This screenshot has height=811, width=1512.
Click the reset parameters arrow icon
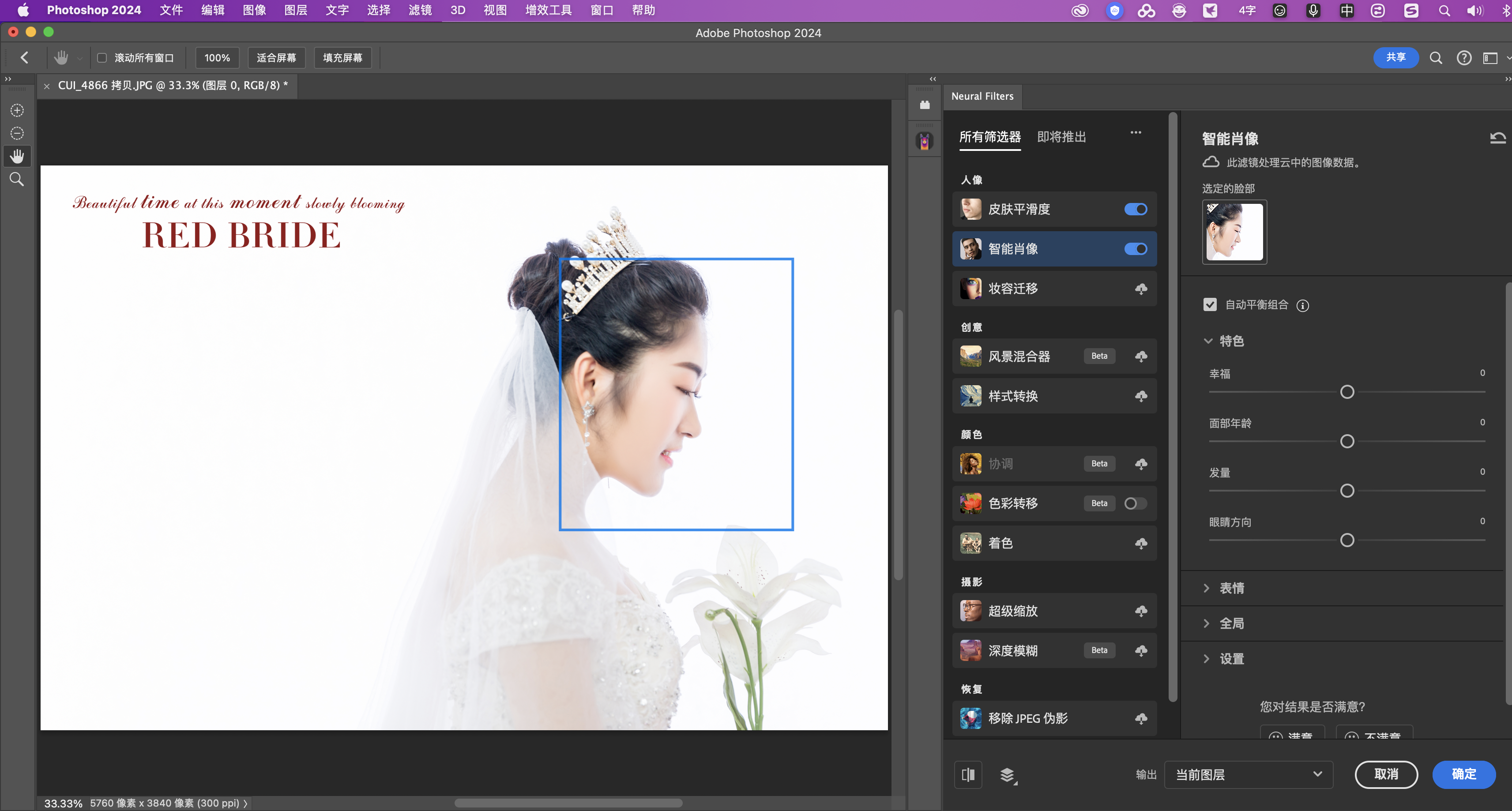point(1497,139)
